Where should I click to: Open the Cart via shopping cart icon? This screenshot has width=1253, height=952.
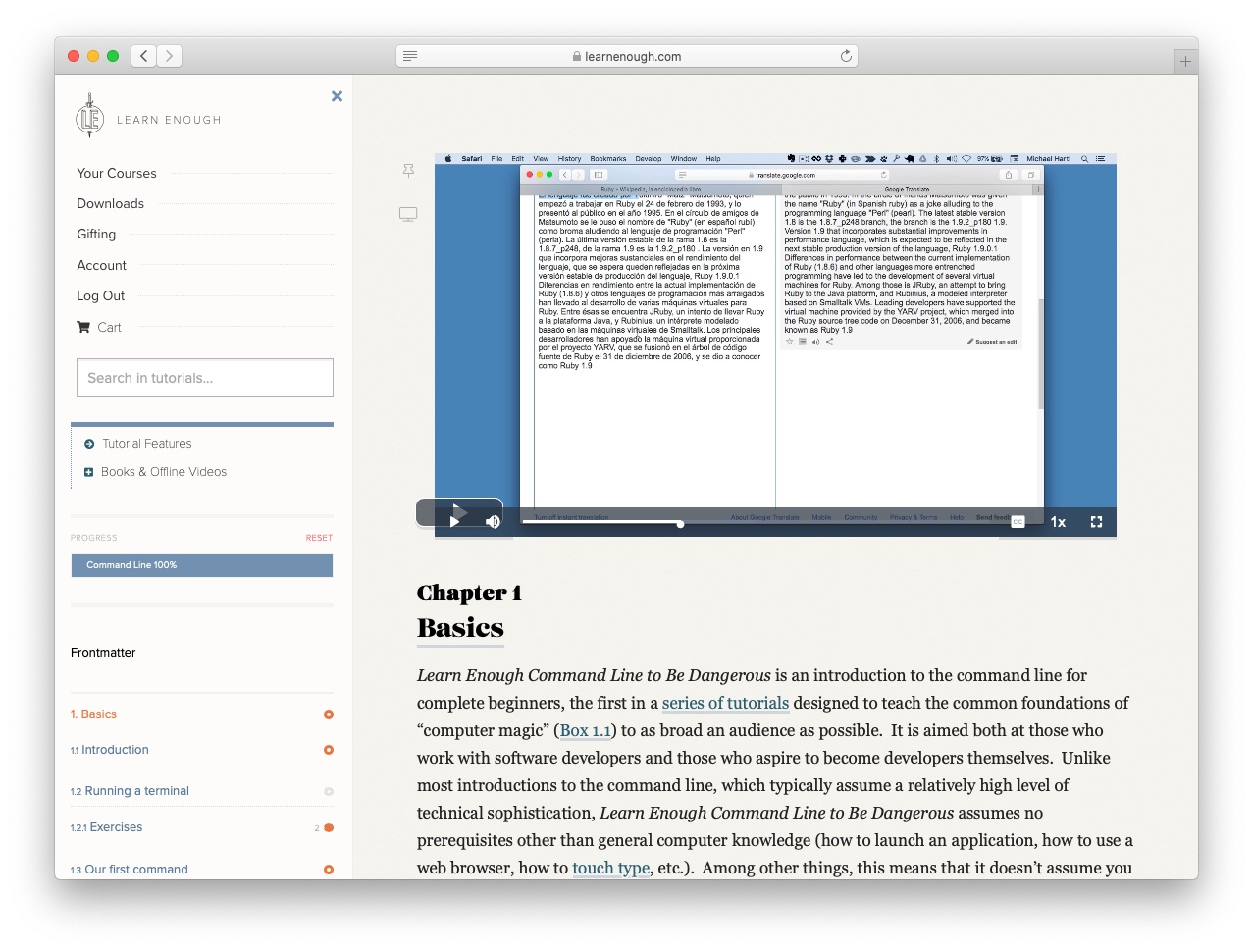pyautogui.click(x=84, y=327)
